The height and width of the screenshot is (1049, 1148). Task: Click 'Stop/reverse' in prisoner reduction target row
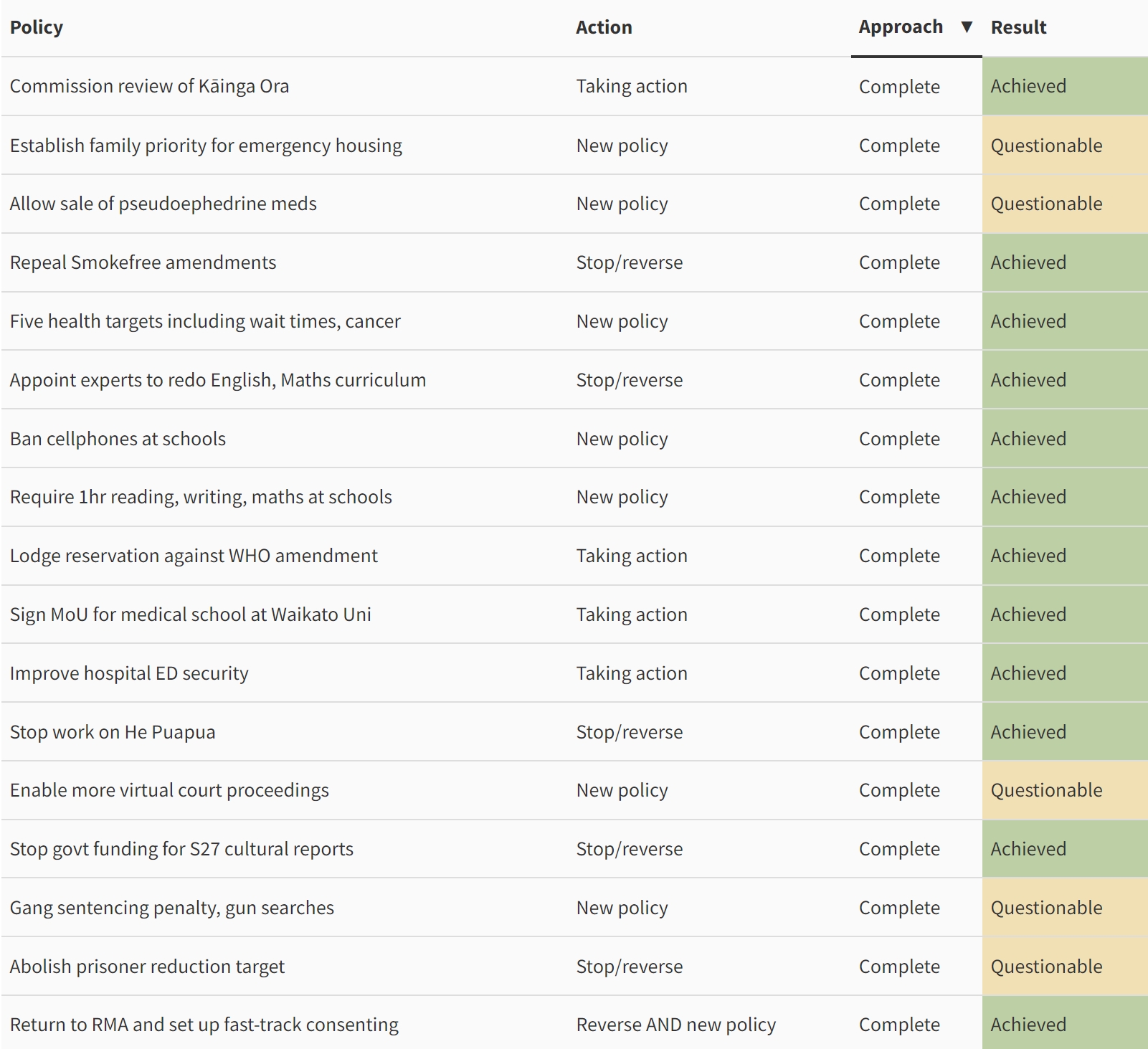pos(630,967)
